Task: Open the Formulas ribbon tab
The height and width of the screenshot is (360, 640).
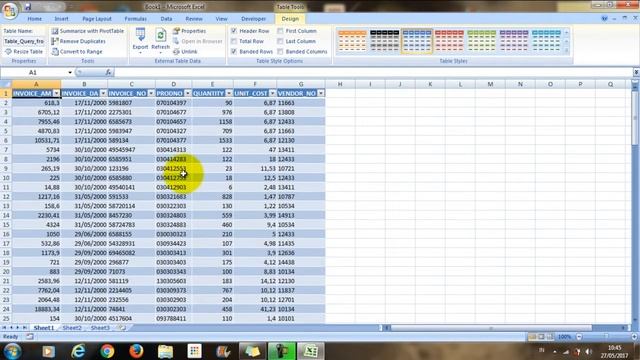Action: tap(136, 19)
